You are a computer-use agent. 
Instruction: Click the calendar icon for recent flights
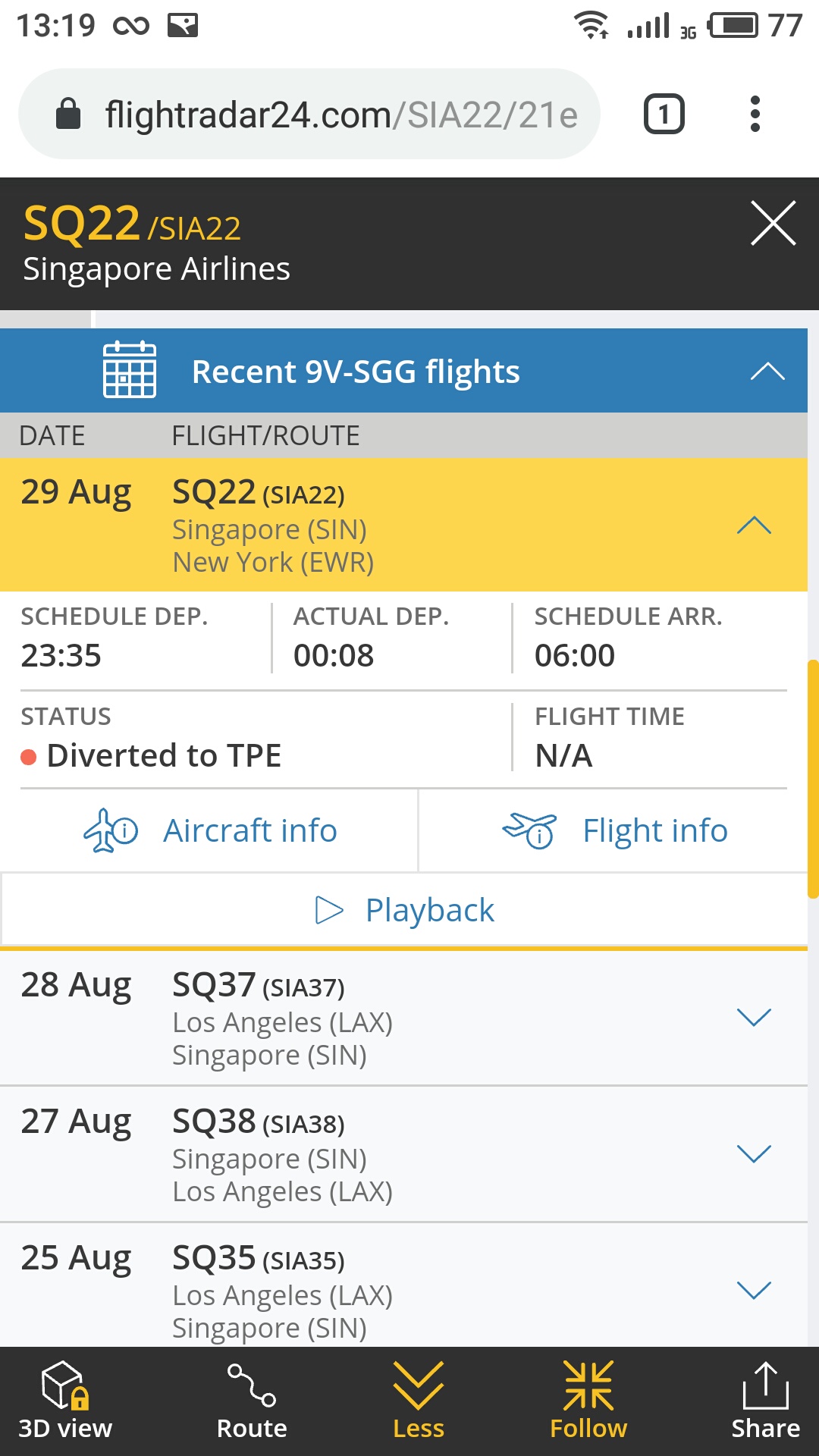[130, 370]
